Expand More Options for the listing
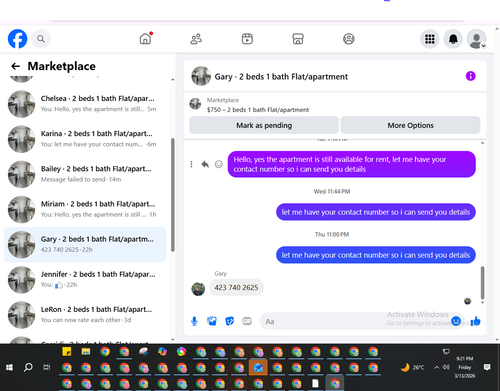This screenshot has height=391, width=500. (410, 125)
